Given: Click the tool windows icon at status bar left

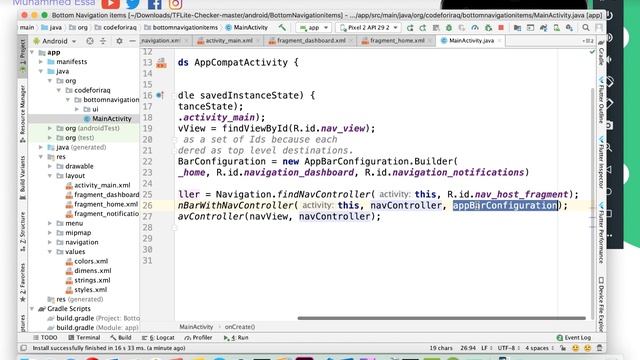Looking at the screenshot, I should (x=24, y=348).
